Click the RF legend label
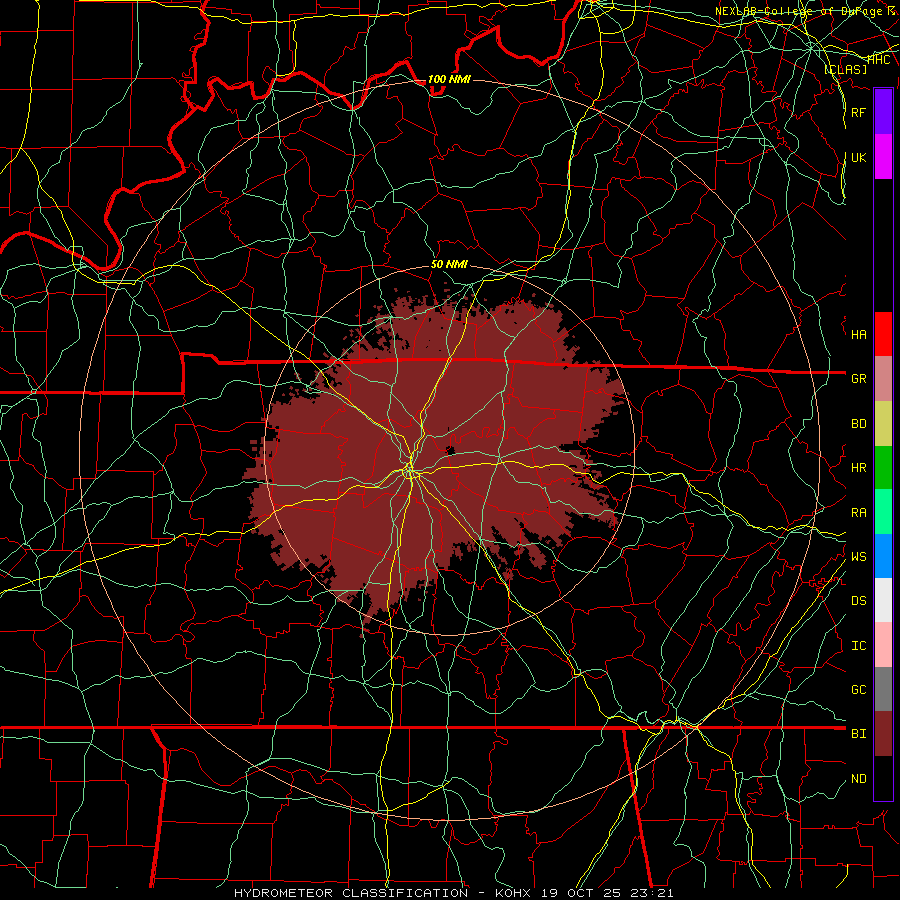This screenshot has height=900, width=900. tap(858, 112)
